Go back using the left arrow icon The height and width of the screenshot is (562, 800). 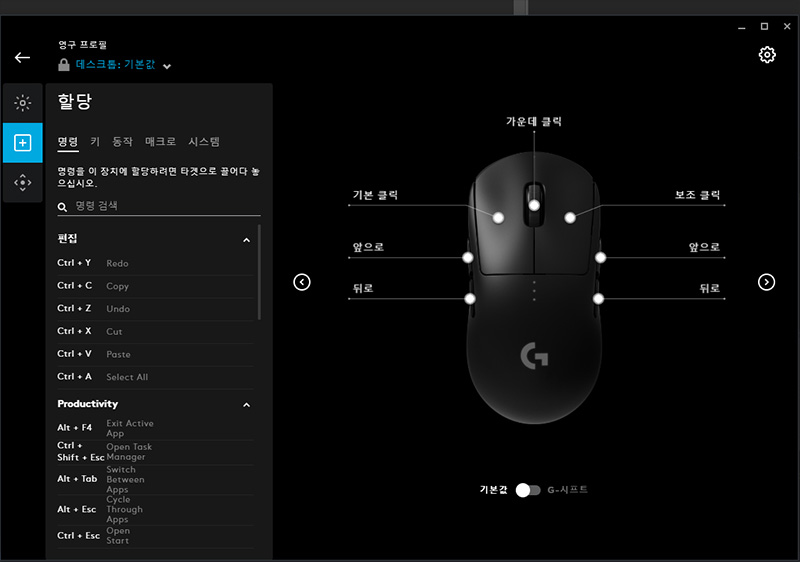[22, 58]
